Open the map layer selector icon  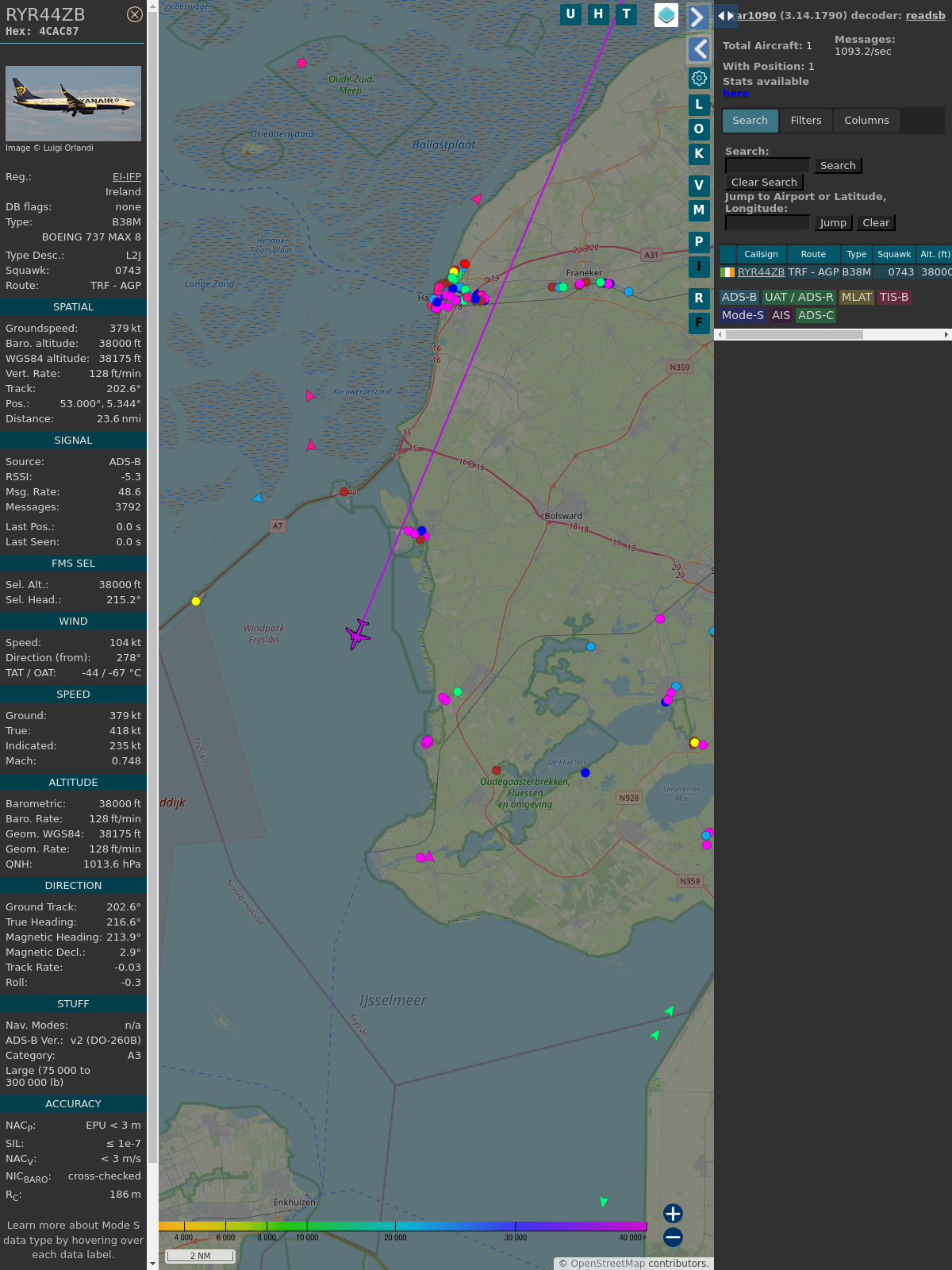coord(666,15)
